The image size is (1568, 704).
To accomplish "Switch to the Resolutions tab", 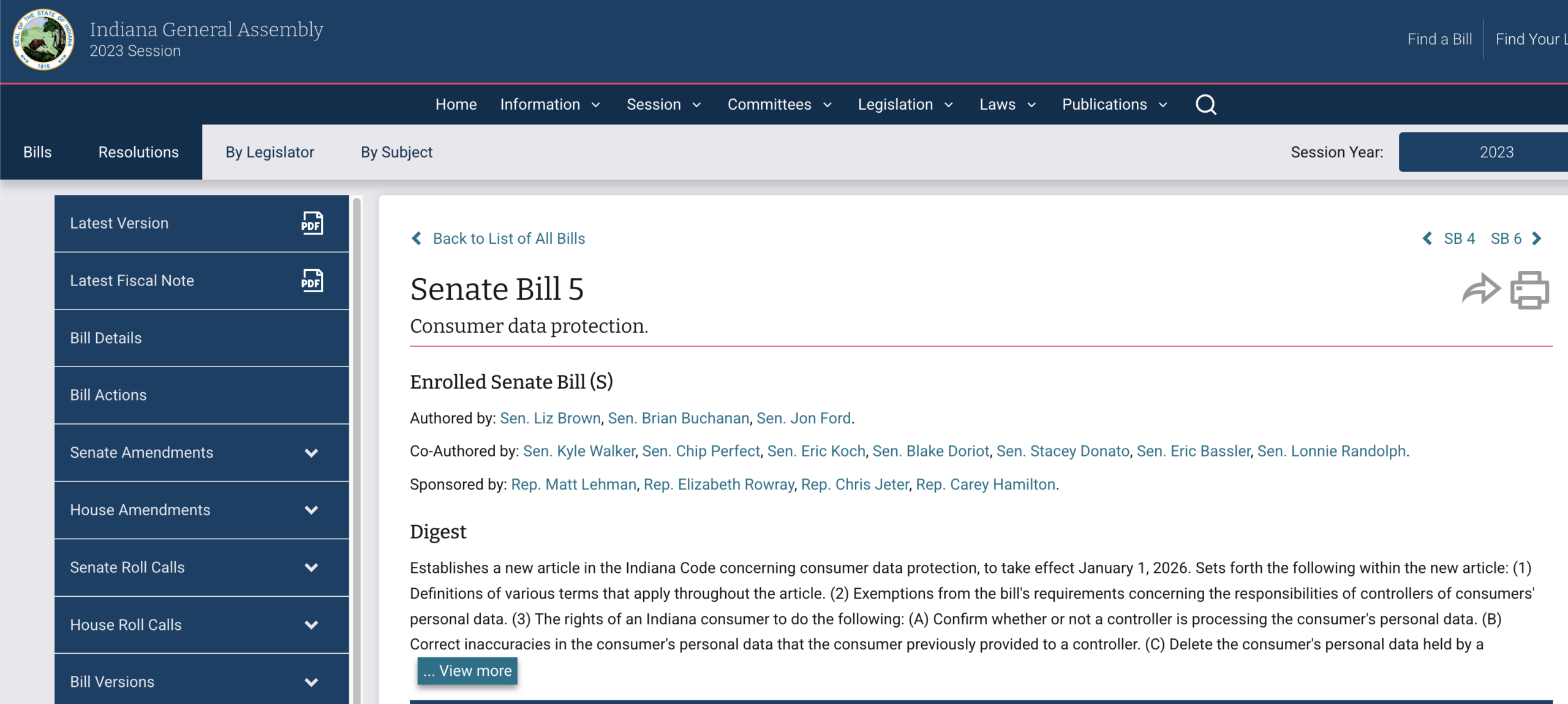I will click(x=138, y=151).
